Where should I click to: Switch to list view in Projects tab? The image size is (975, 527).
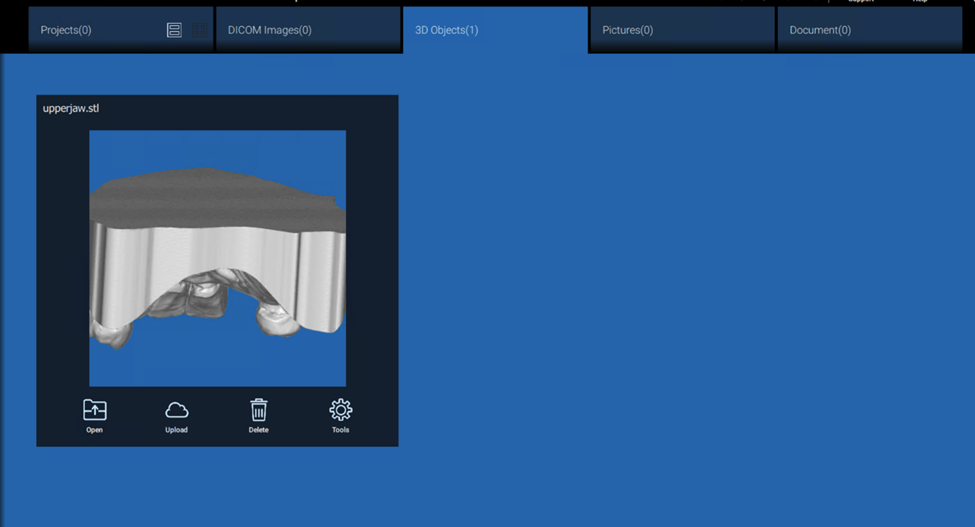click(174, 30)
